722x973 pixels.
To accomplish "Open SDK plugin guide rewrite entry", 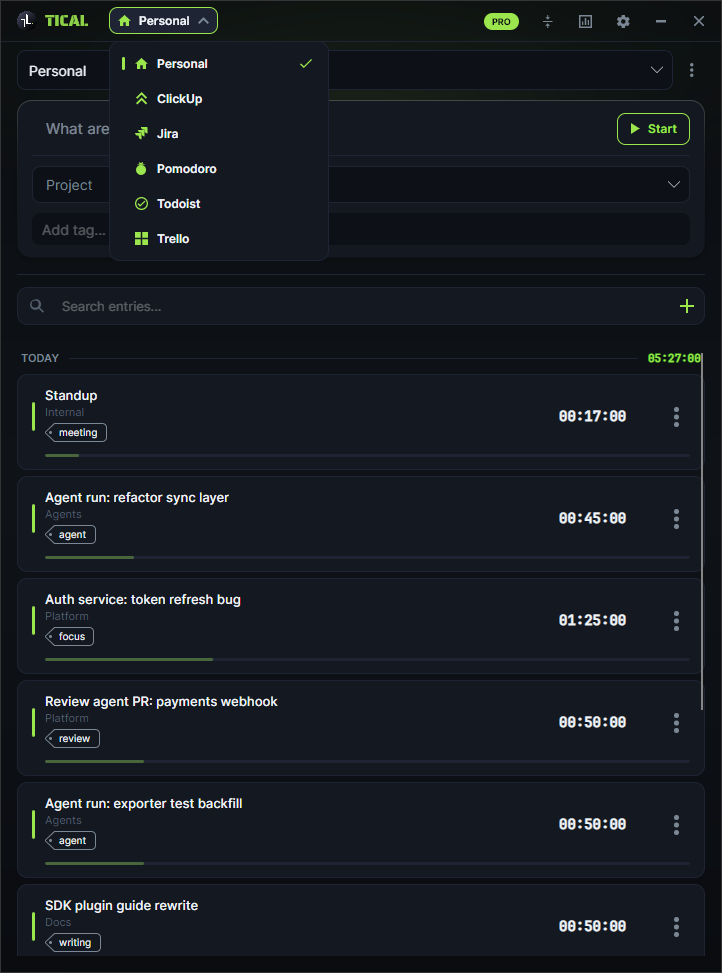I will point(361,920).
